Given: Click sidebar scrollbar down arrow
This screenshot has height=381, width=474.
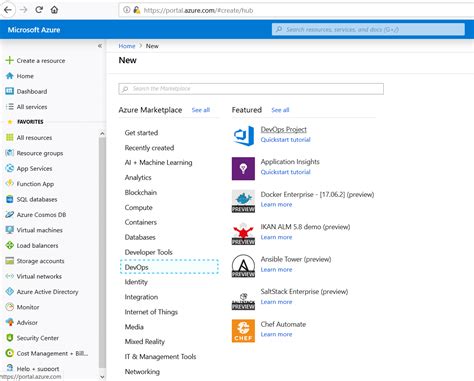Looking at the screenshot, I should (x=102, y=377).
